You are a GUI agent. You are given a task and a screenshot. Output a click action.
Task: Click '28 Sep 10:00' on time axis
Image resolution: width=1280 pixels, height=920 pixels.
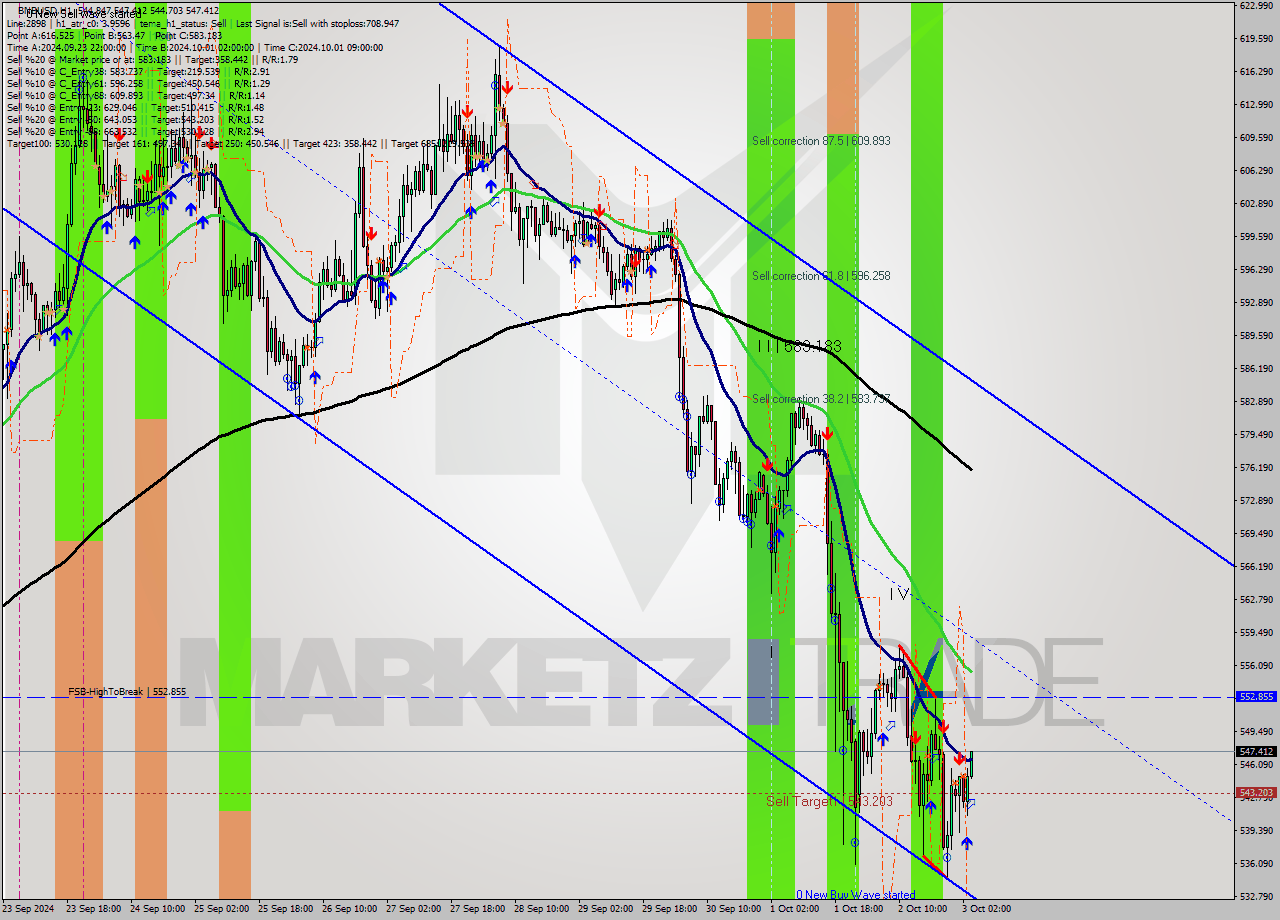point(542,909)
